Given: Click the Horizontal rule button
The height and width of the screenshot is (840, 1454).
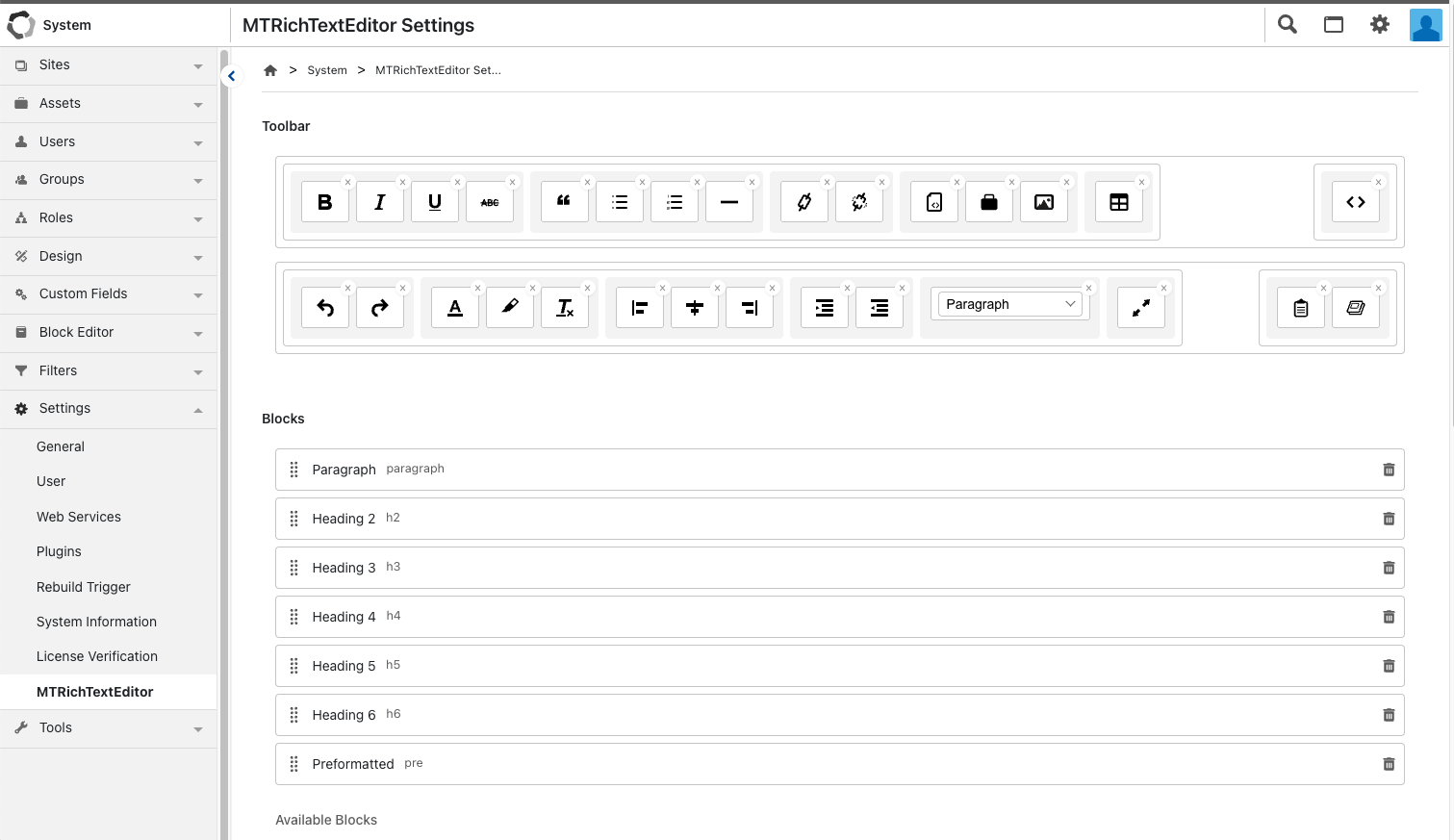Looking at the screenshot, I should pyautogui.click(x=729, y=202).
